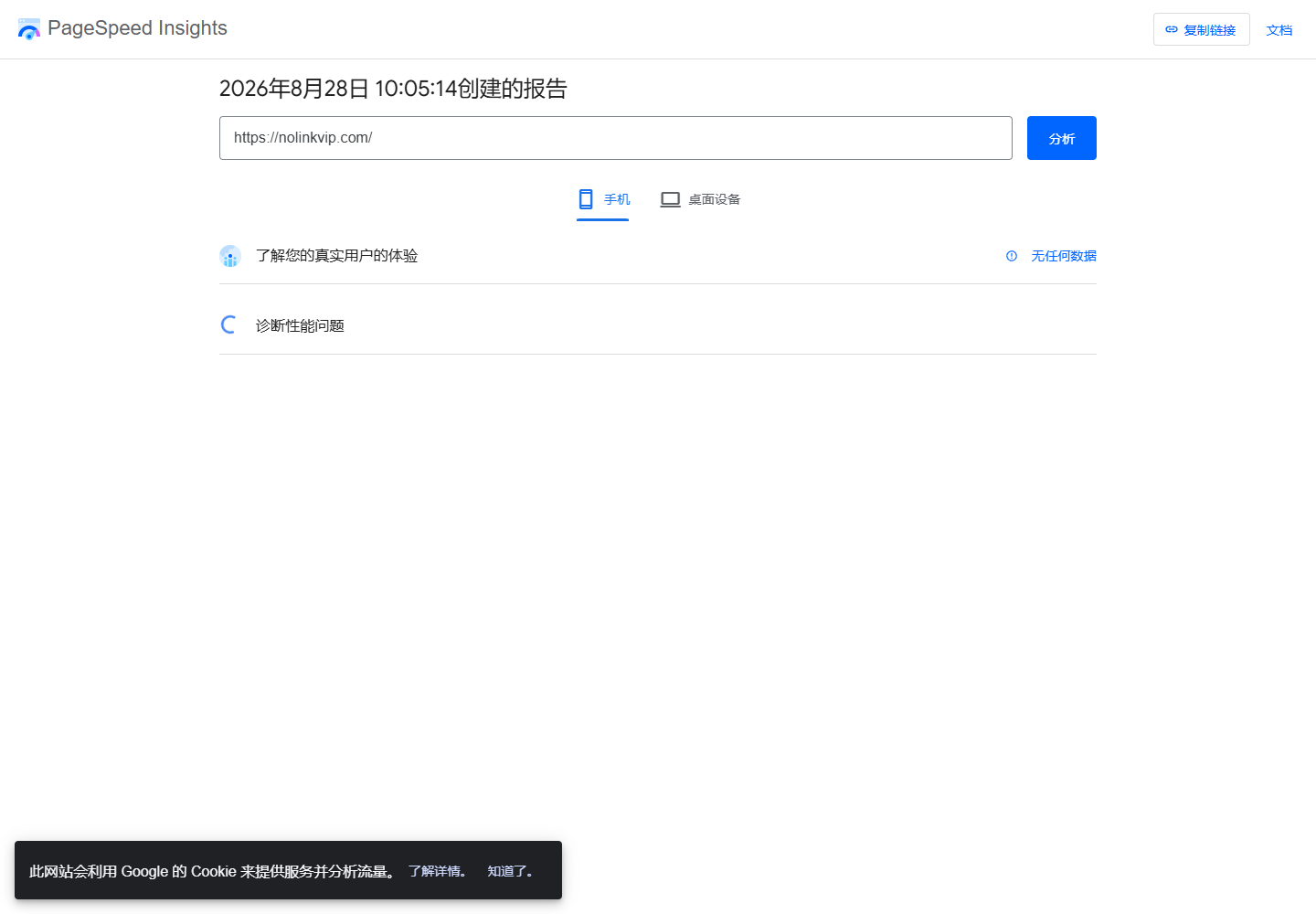
Task: Open the PageSpeed Insights home title
Action: point(137,28)
